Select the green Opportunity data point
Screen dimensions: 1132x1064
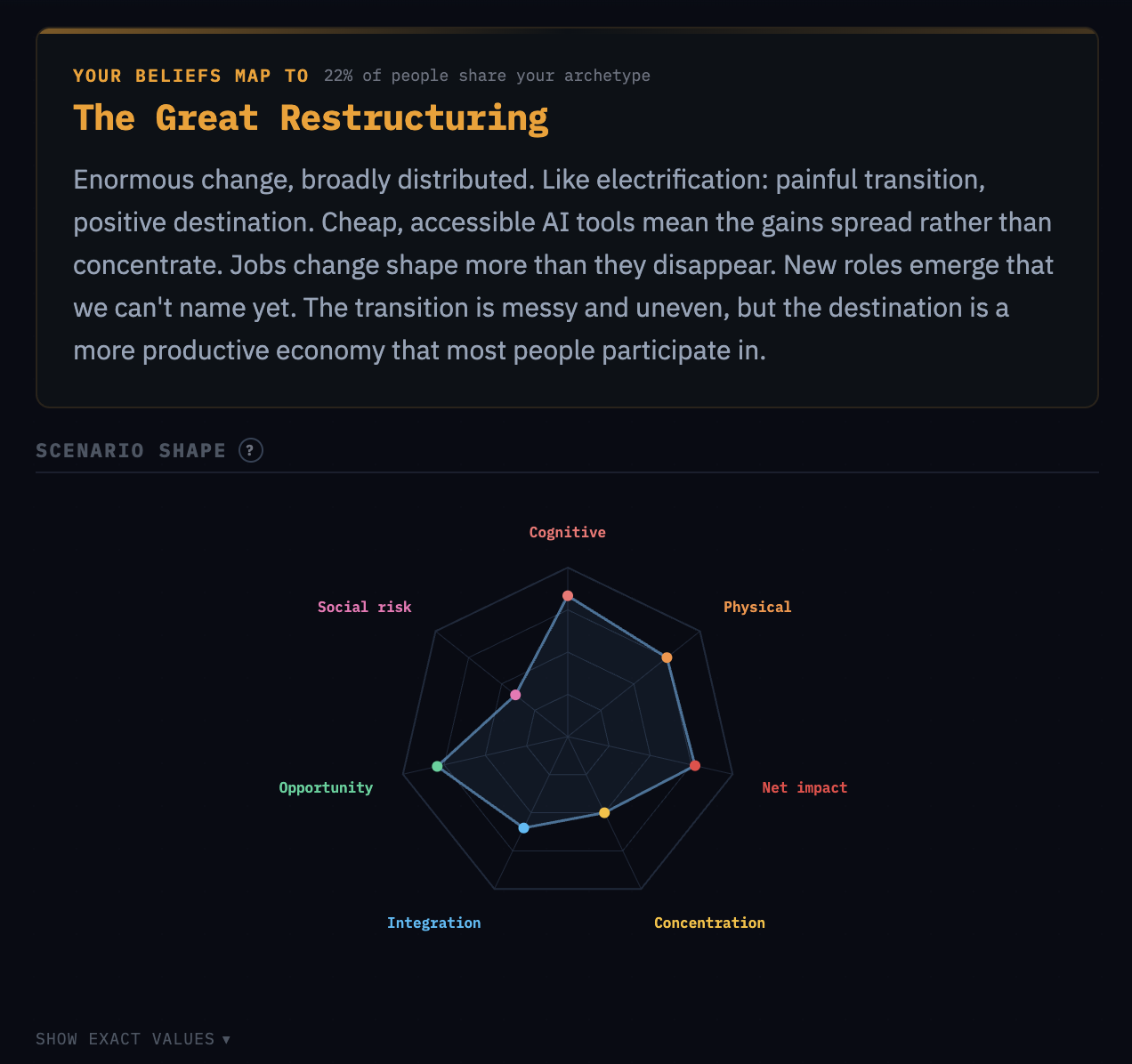click(437, 764)
